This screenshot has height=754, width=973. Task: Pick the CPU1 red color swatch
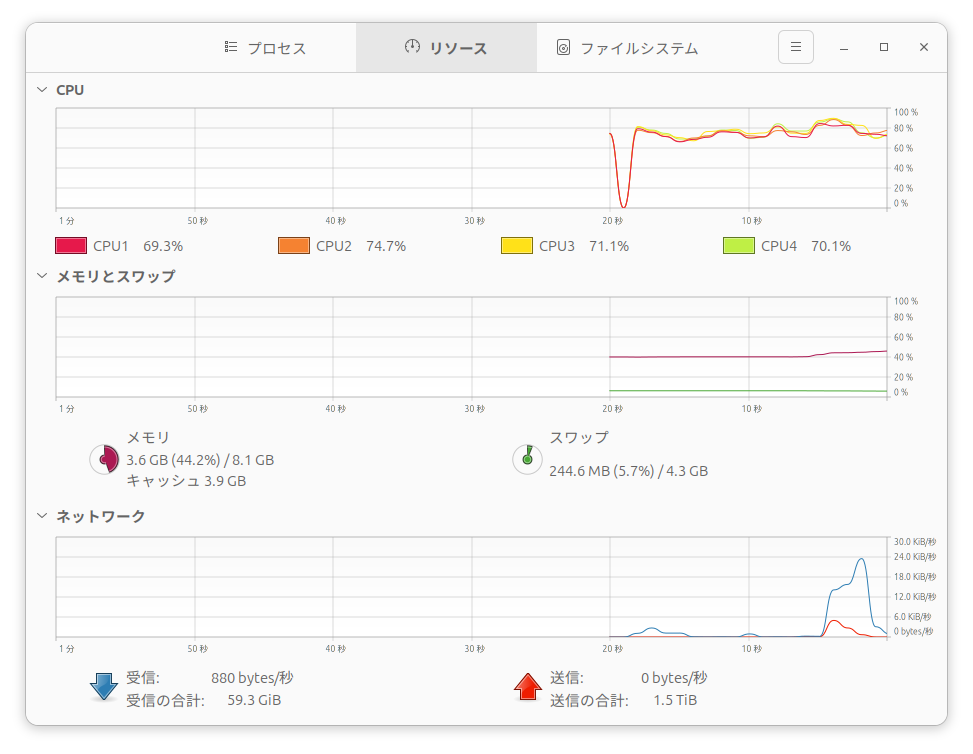[70, 246]
